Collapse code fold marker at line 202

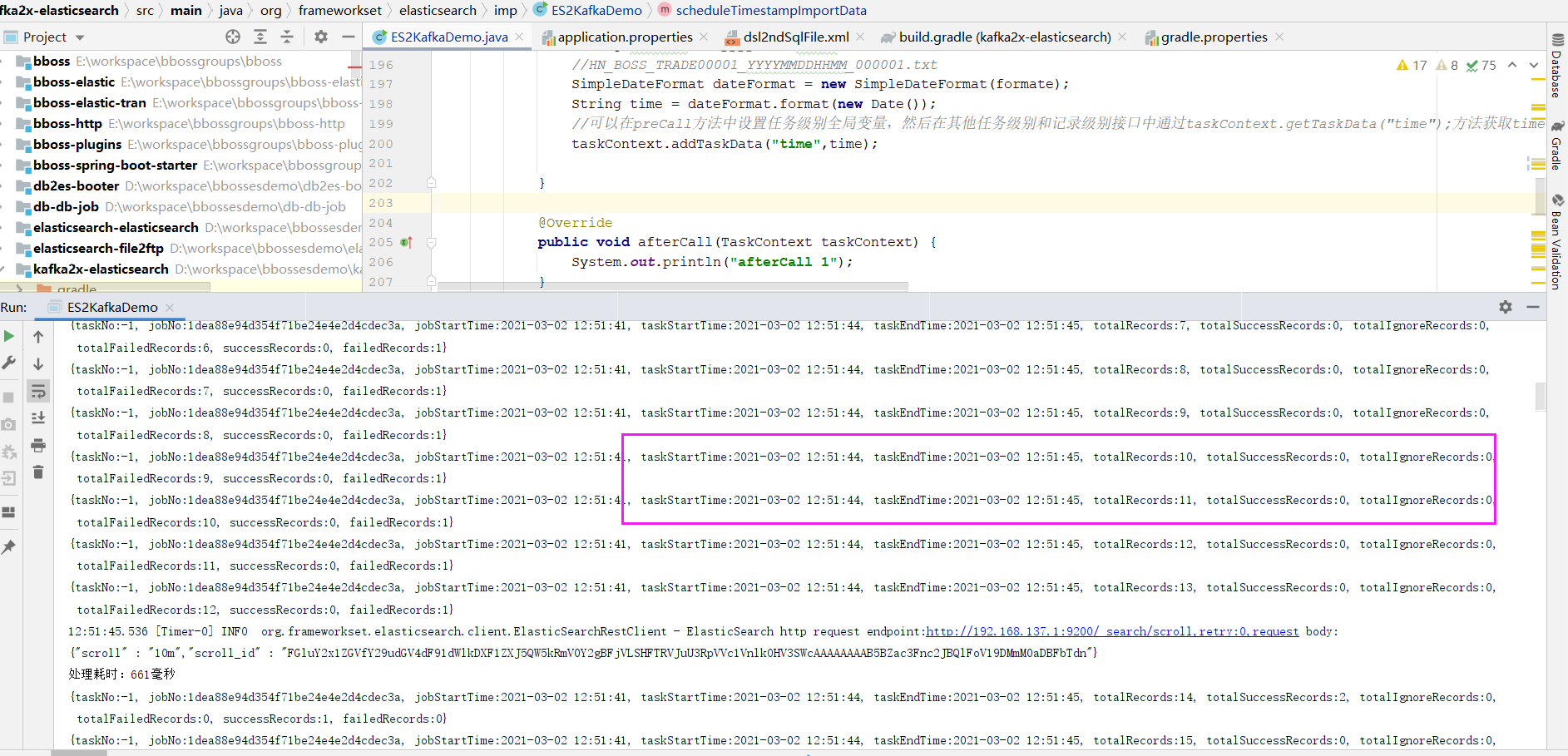[431, 182]
